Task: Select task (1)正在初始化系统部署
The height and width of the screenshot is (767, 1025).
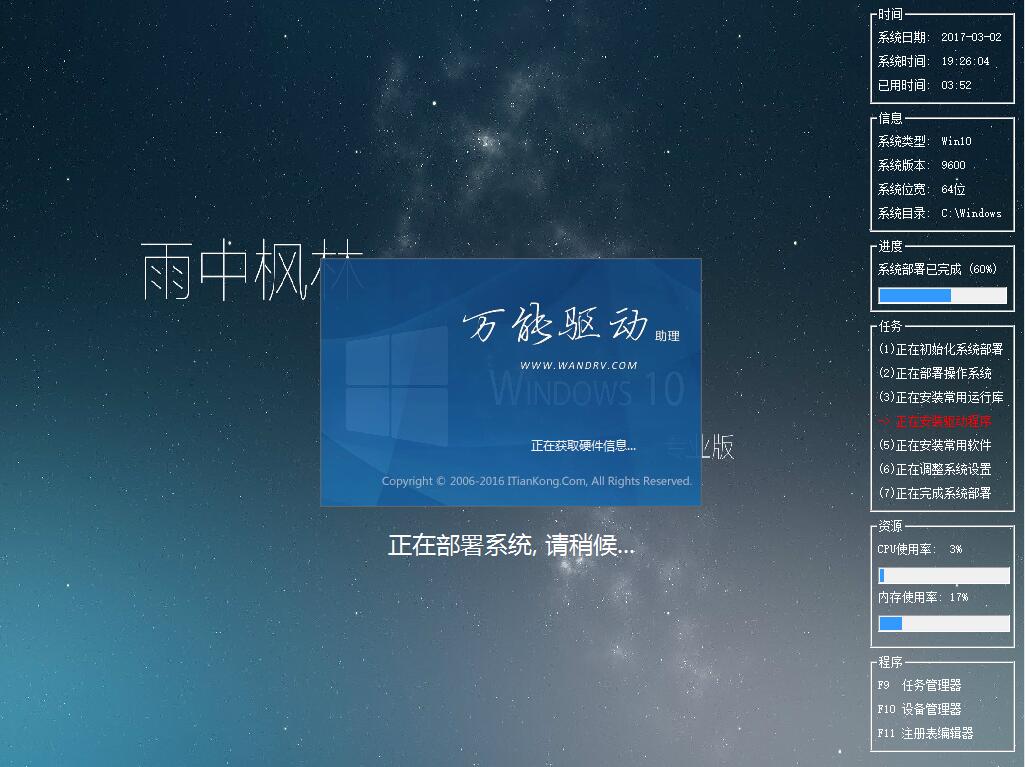Action: [x=941, y=349]
